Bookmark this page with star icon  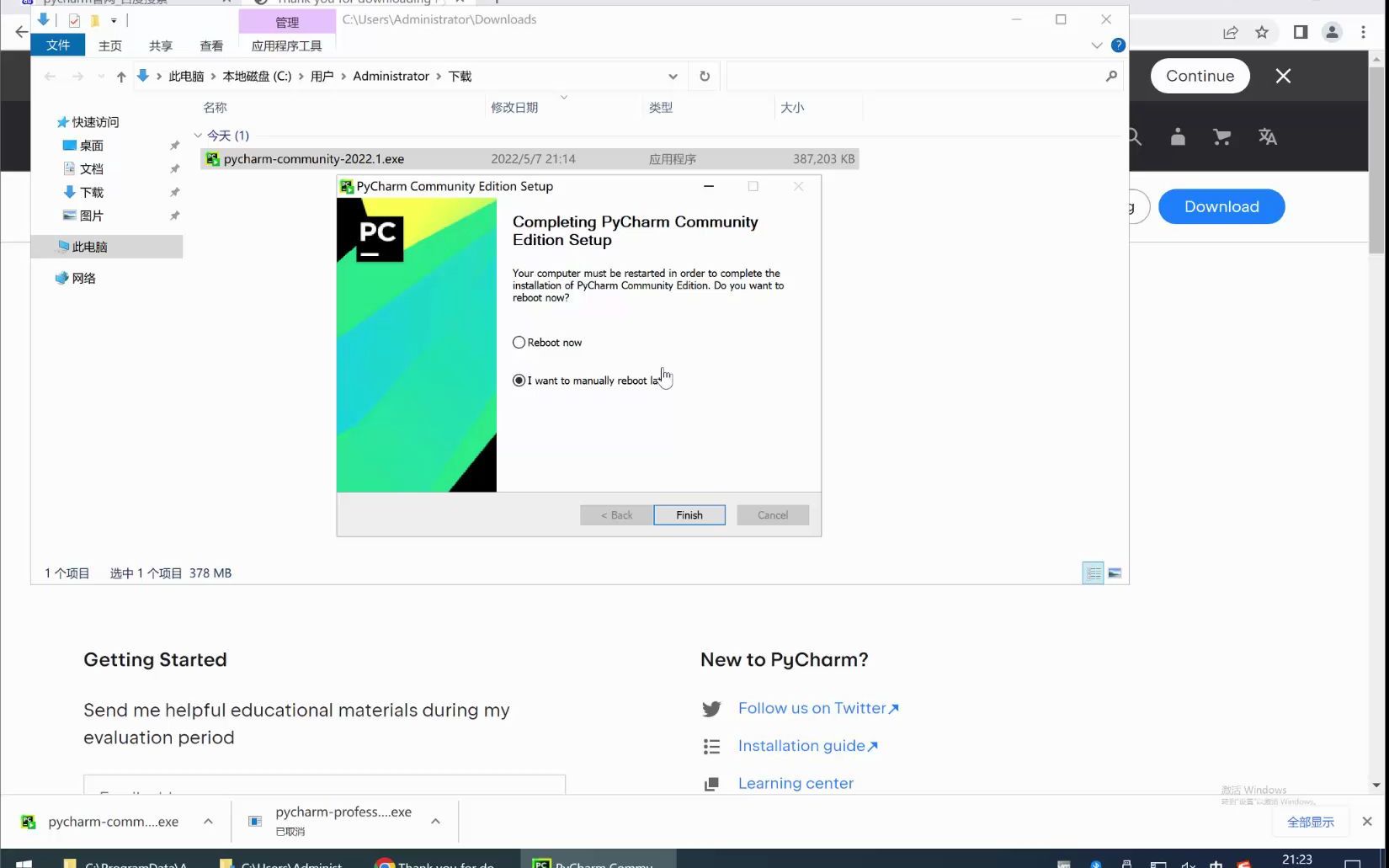(1261, 33)
